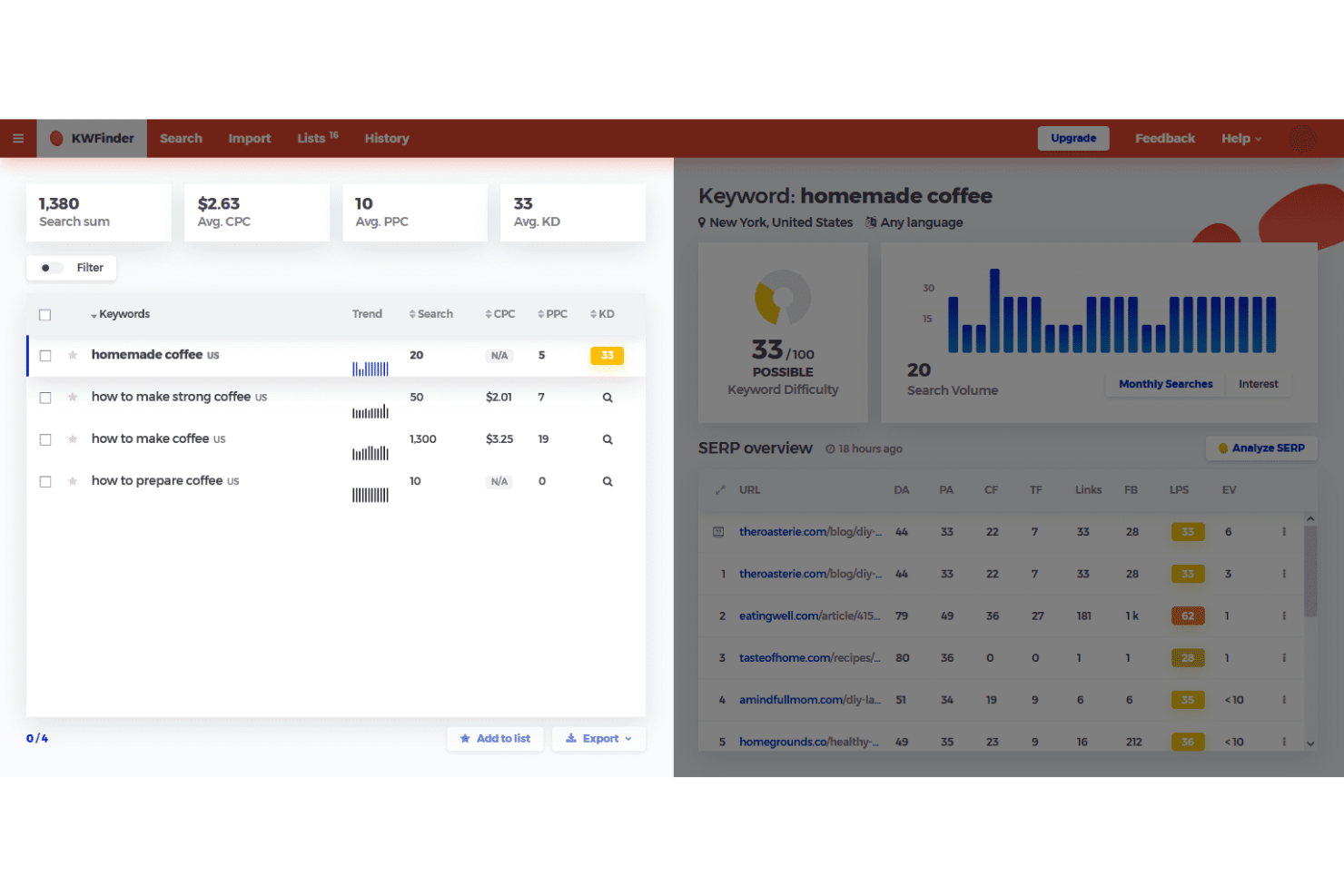The image size is (1344, 896).
Task: Click the Add to list button
Action: pos(495,739)
